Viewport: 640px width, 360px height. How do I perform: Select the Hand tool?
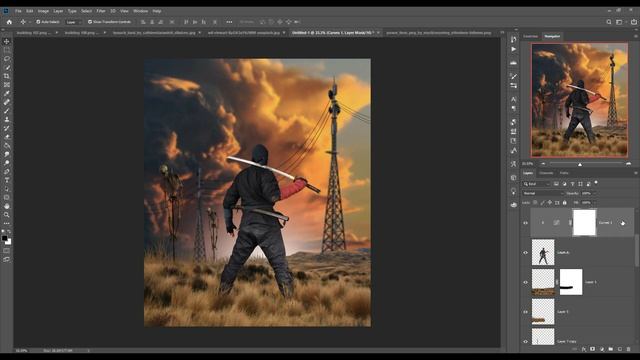tap(7, 206)
